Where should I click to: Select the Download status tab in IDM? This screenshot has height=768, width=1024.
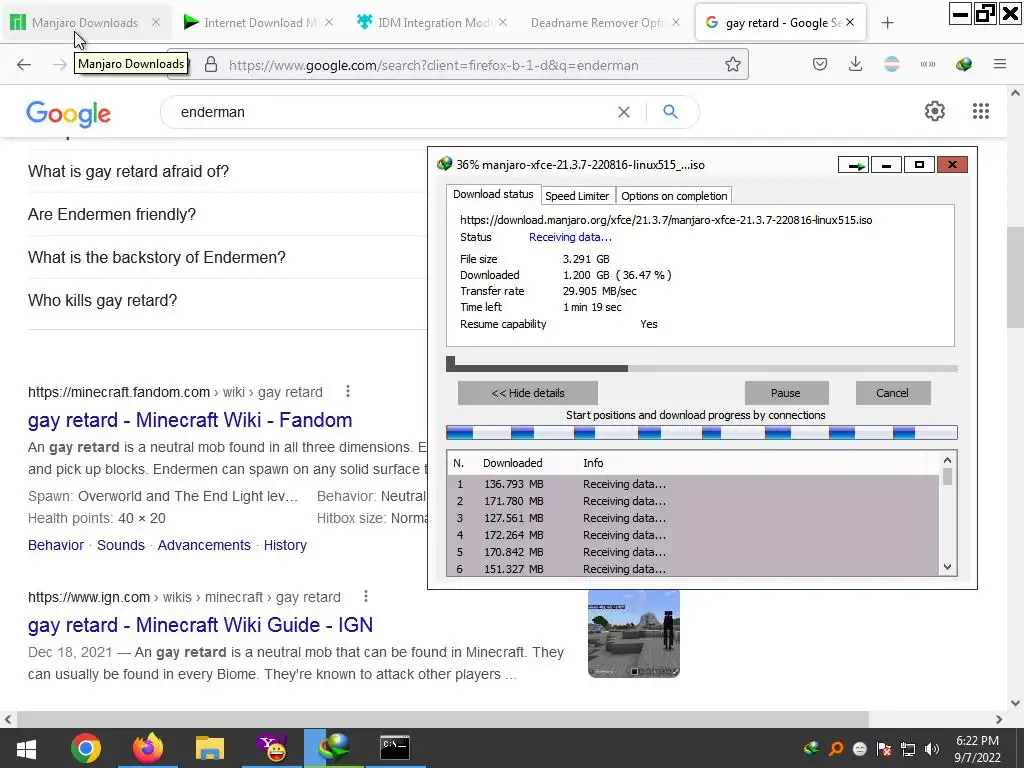coord(493,194)
